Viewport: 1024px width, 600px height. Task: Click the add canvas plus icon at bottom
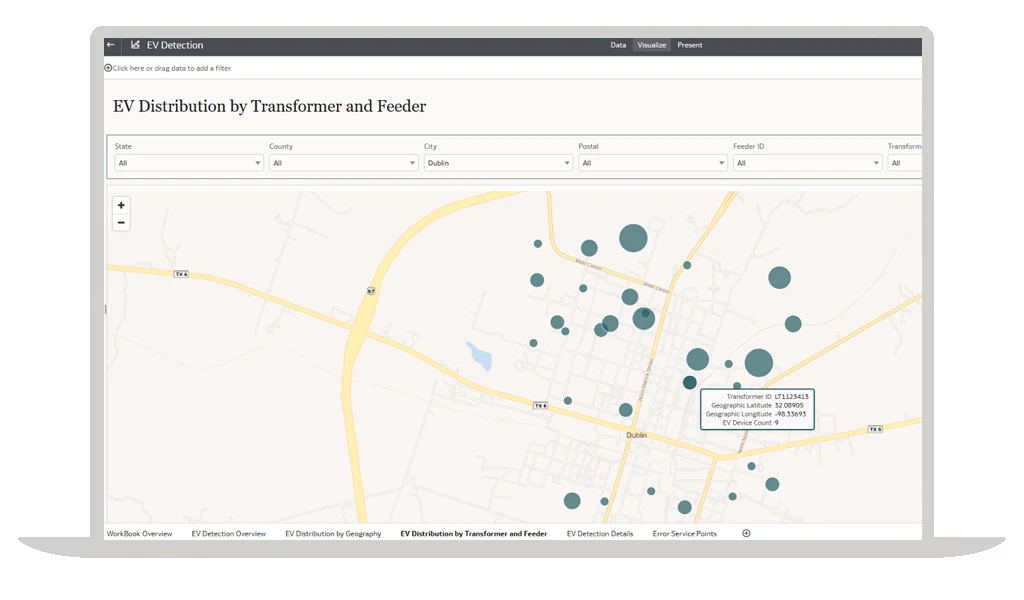point(746,534)
